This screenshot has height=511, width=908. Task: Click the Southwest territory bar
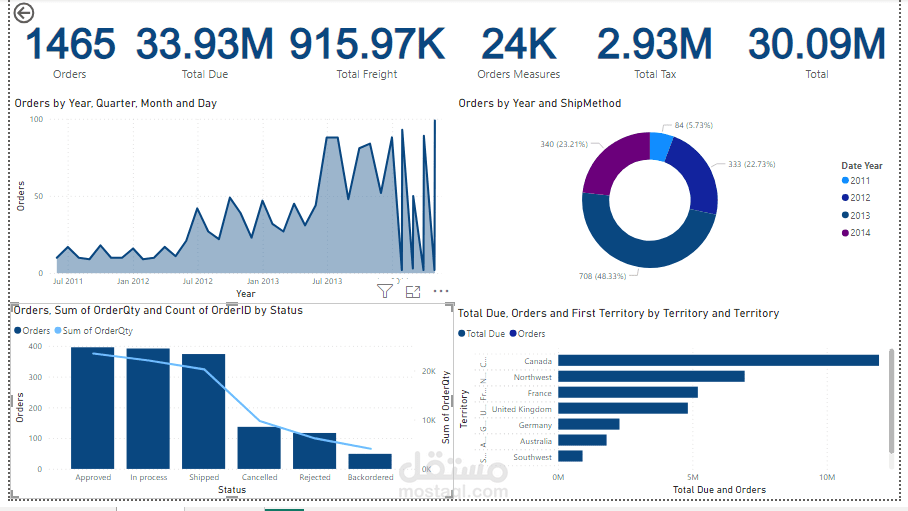[x=570, y=457]
